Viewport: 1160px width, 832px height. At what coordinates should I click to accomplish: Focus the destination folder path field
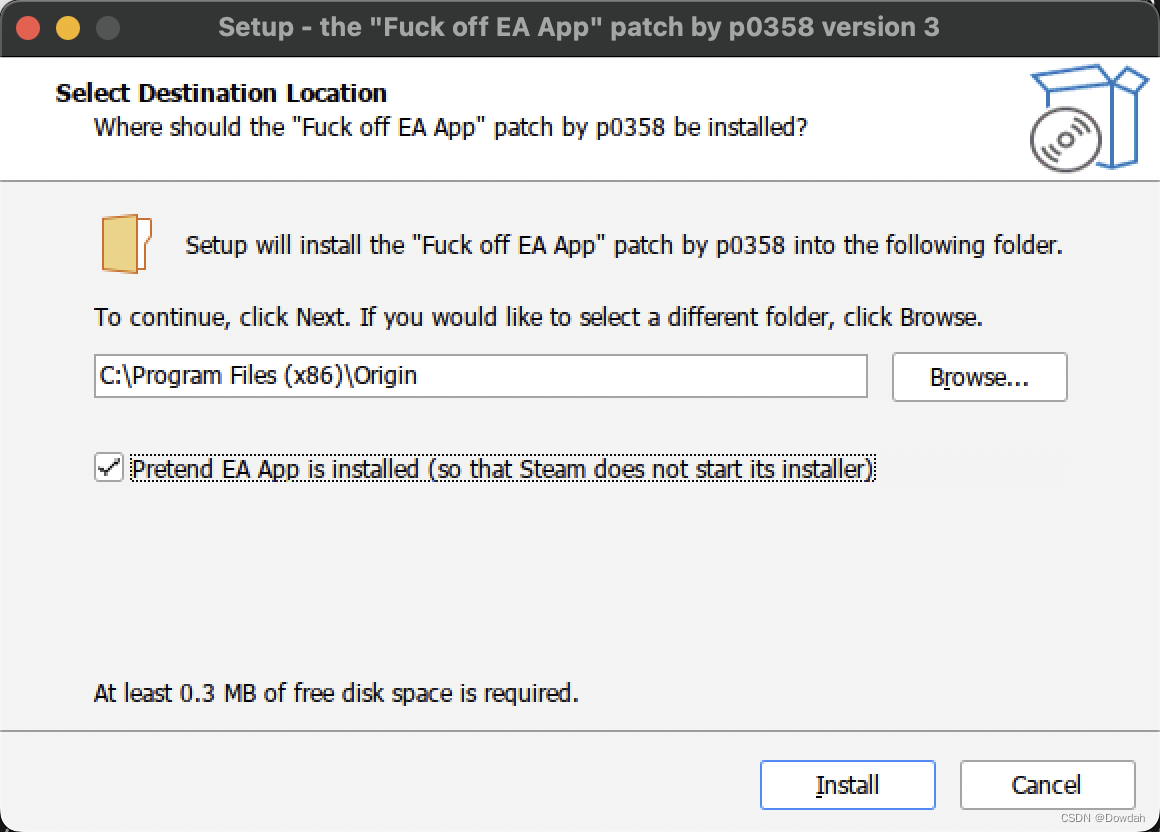click(480, 376)
